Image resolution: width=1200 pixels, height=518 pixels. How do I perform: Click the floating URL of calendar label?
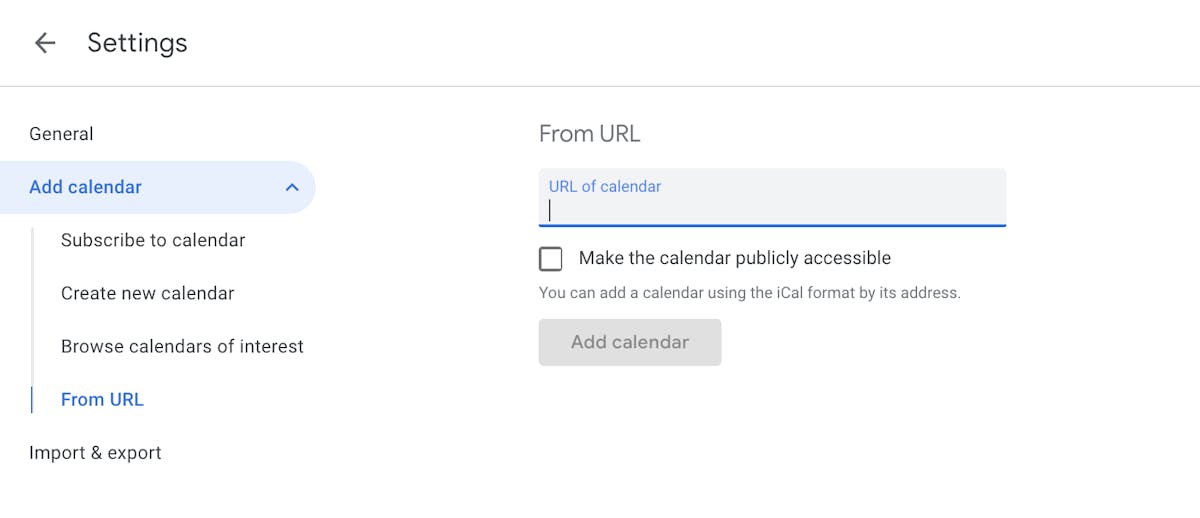click(605, 186)
